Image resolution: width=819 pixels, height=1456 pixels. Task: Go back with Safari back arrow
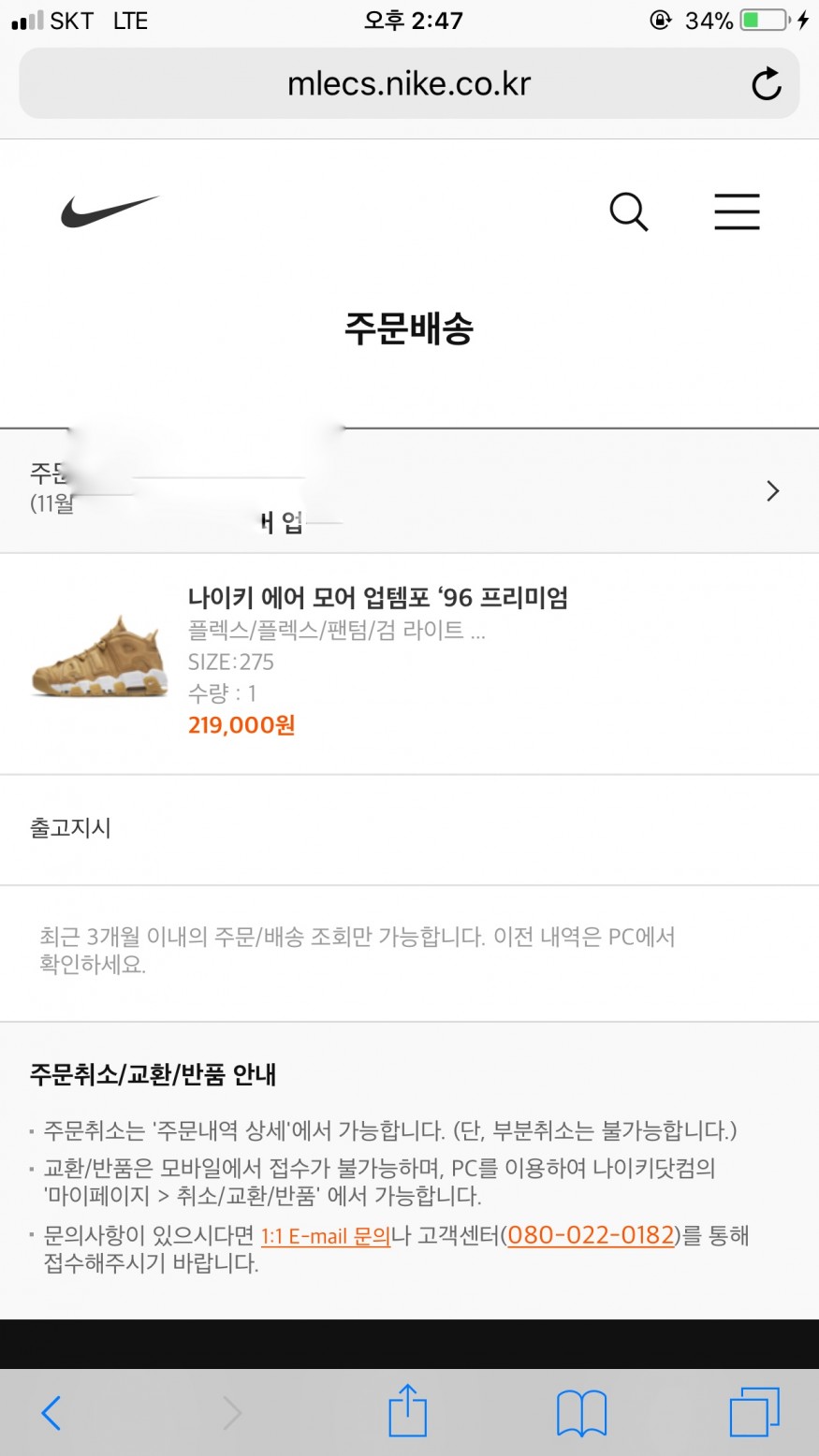[x=51, y=1413]
